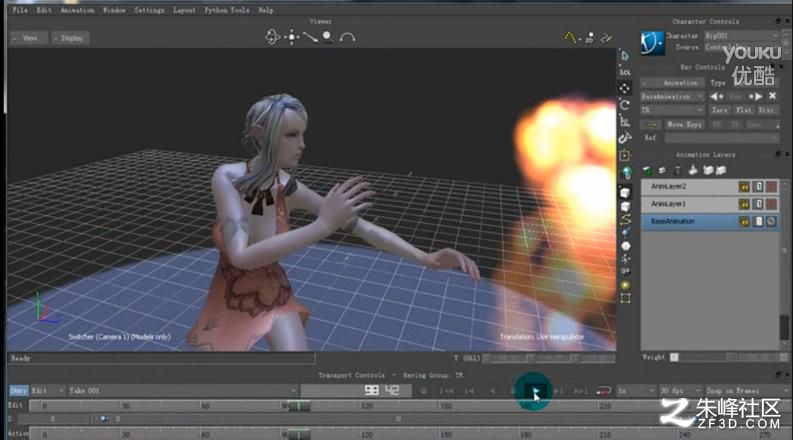This screenshot has width=793, height=440.
Task: Select the Zoom magnifier tool
Action: [328, 37]
